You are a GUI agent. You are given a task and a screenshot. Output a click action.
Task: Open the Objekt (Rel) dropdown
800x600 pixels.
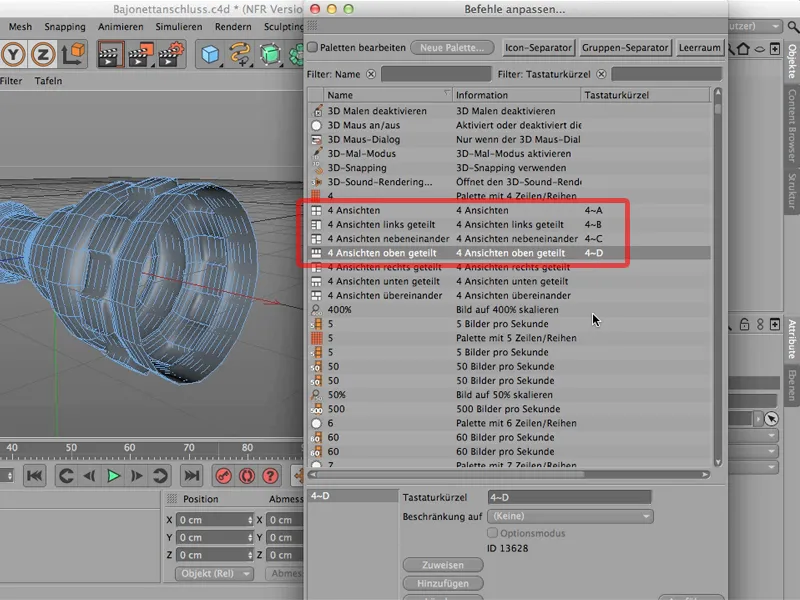point(214,573)
